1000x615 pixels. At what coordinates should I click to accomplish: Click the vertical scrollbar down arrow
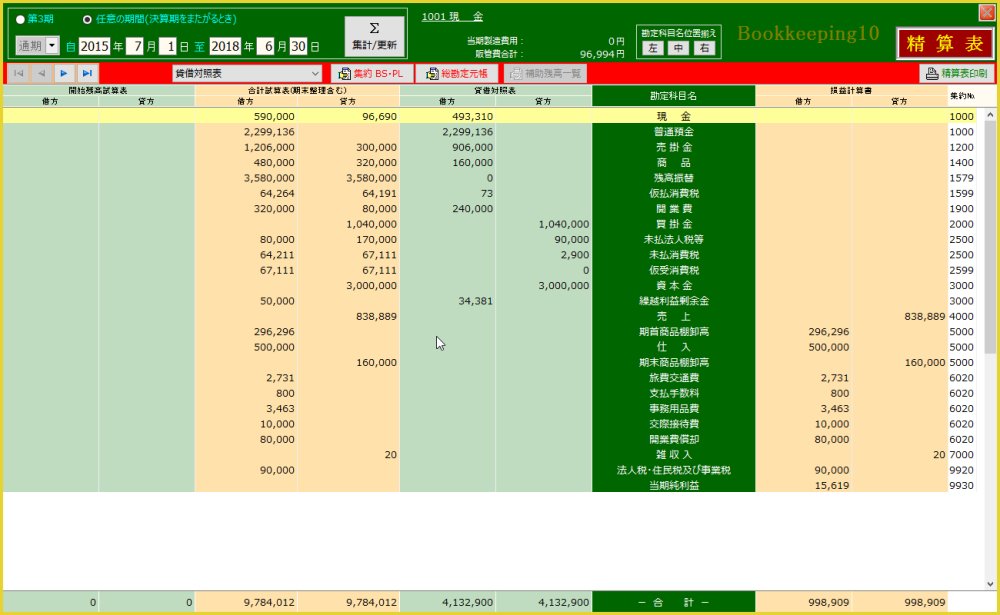point(990,583)
